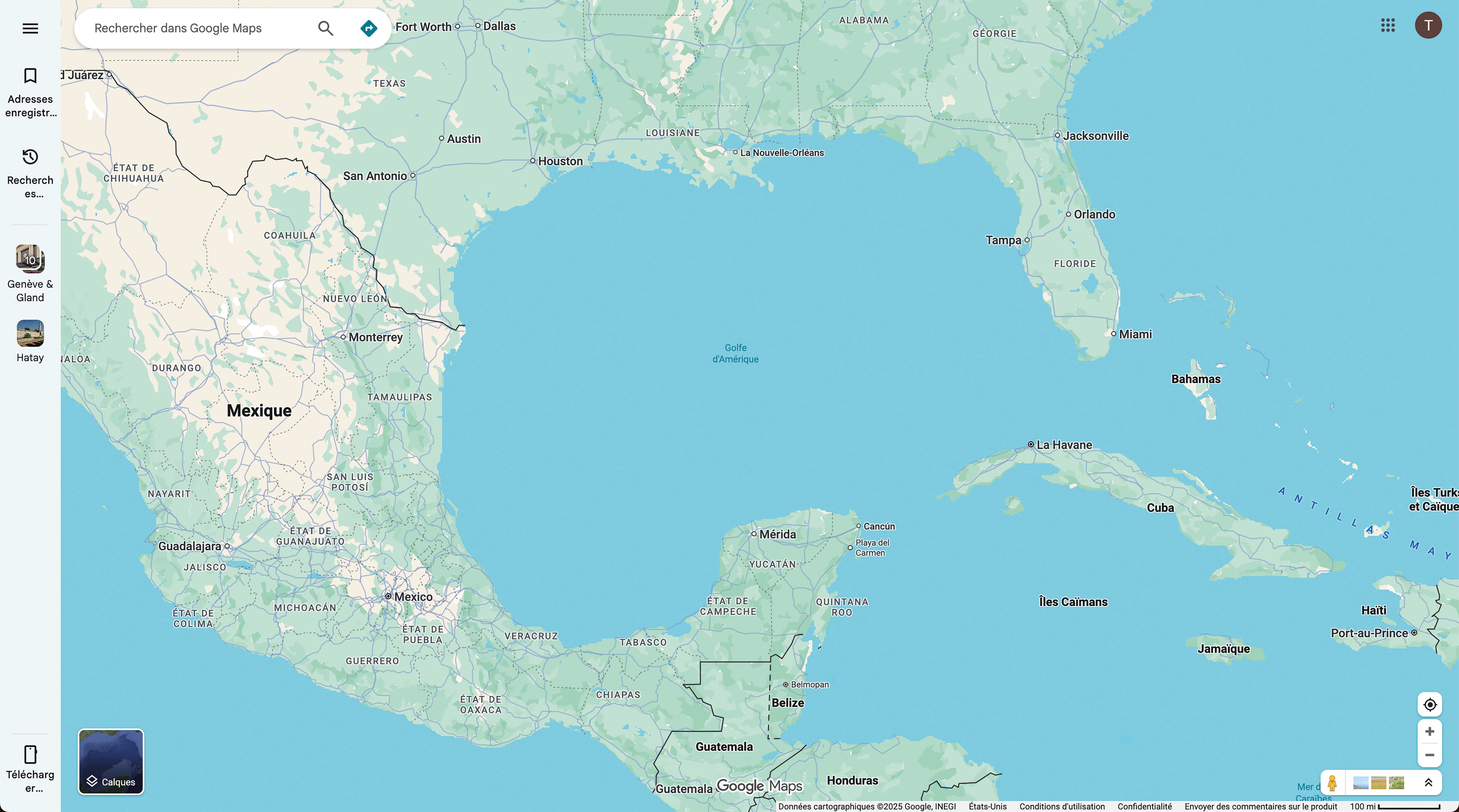Click the Mexique country label
Screen dimensions: 1459x812
click(259, 411)
